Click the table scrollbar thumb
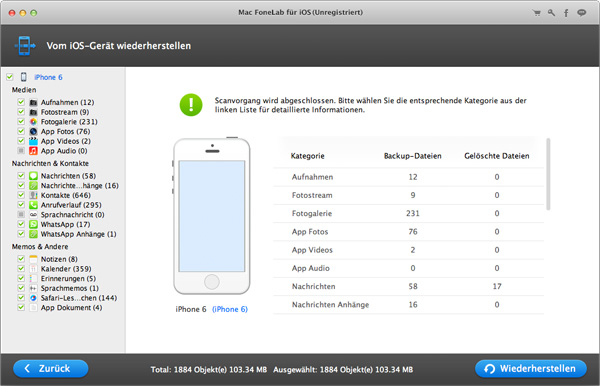 coord(548,174)
